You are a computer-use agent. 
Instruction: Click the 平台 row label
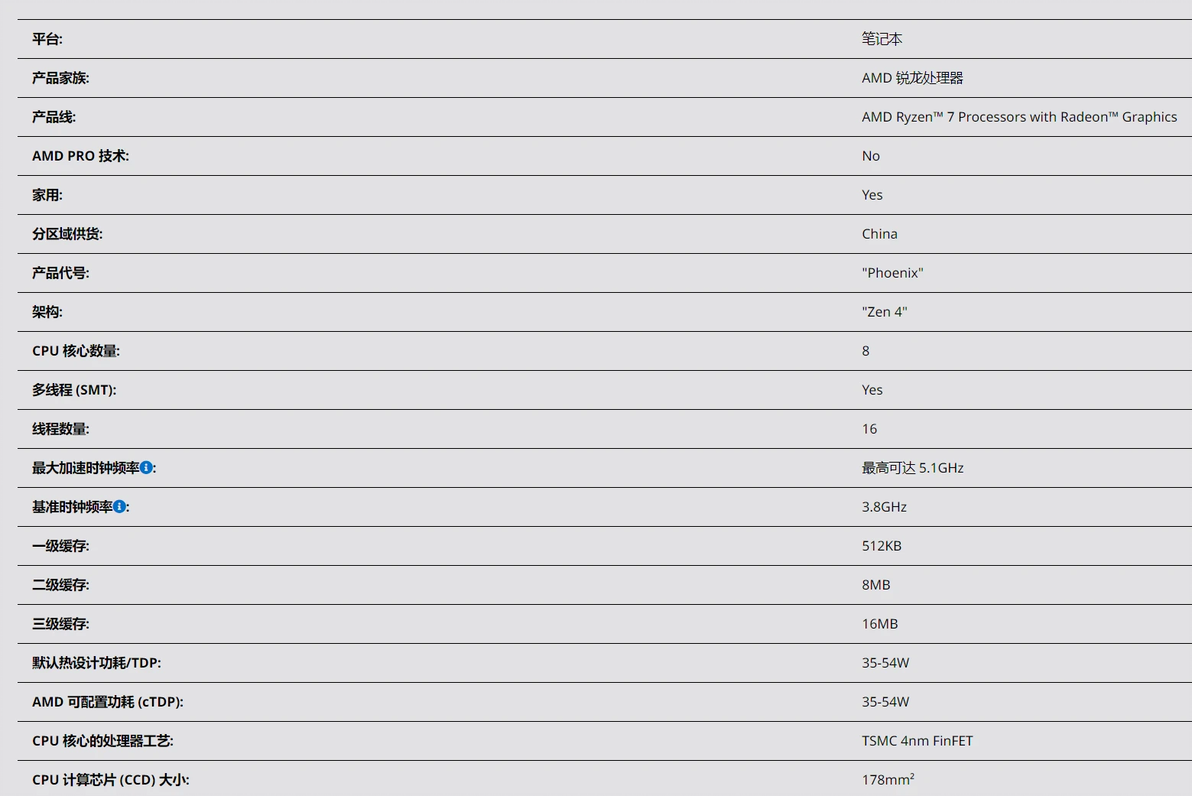pyautogui.click(x=47, y=39)
